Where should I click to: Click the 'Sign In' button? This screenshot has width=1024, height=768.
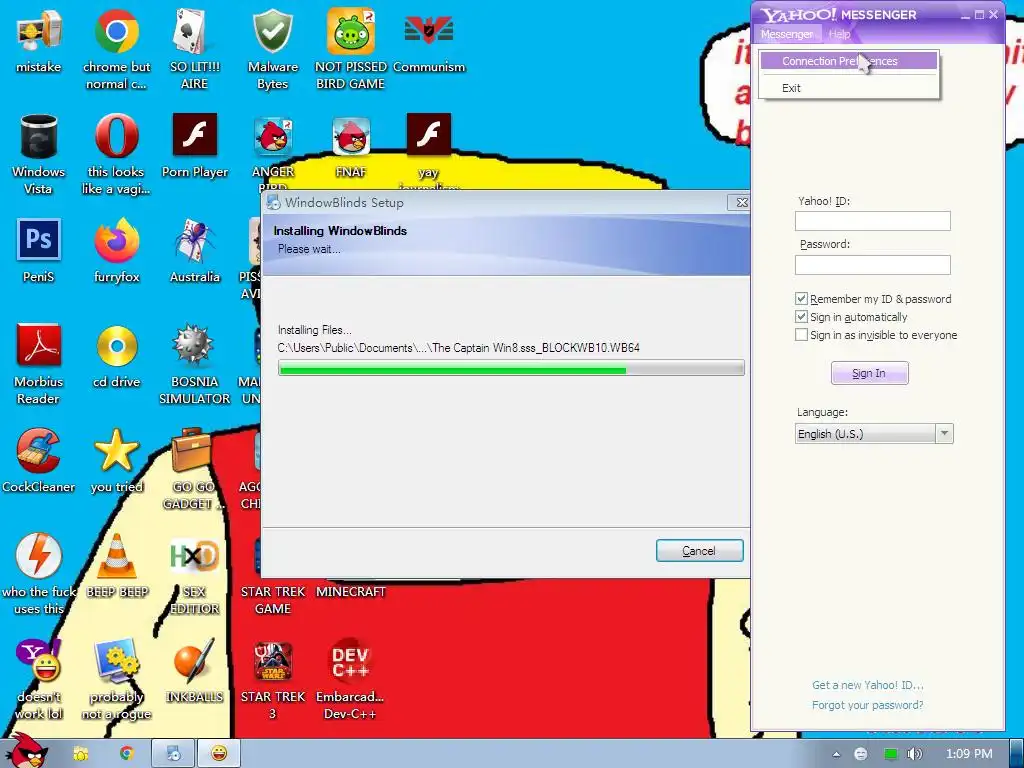869,373
